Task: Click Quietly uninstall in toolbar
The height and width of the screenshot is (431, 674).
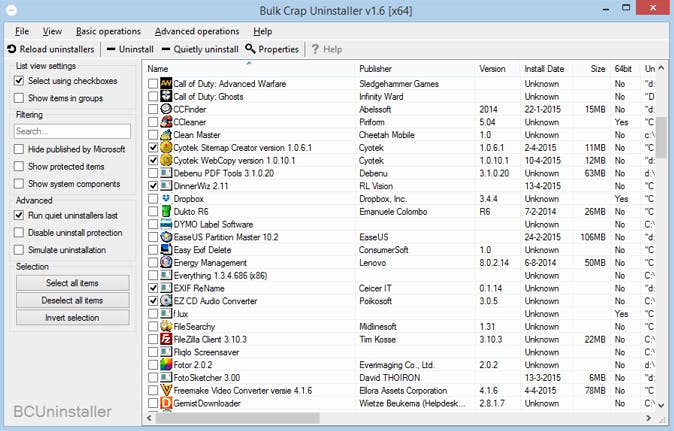Action: click(x=200, y=49)
